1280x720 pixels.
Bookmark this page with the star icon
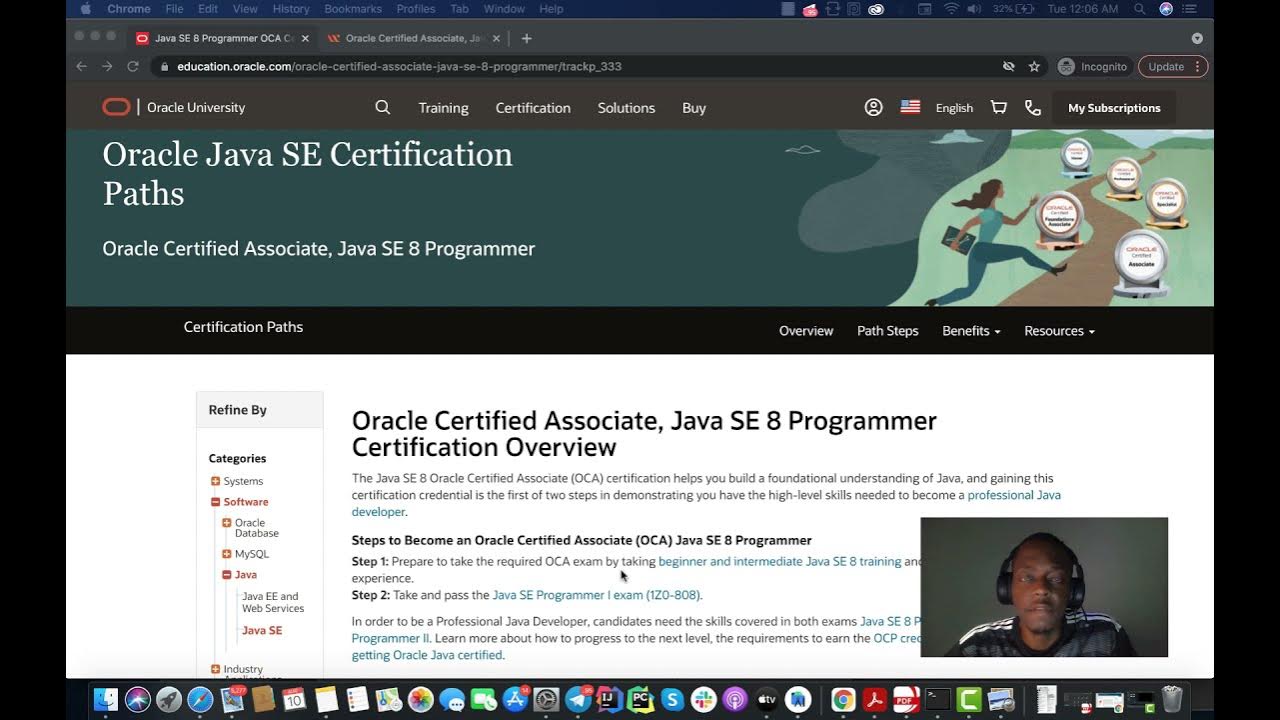1034,66
